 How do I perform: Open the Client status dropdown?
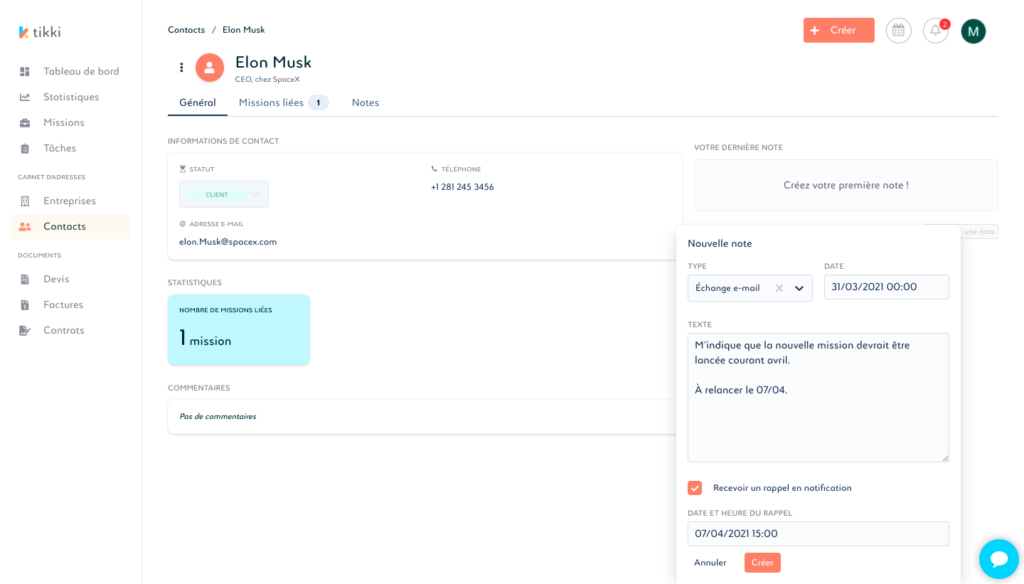pos(224,195)
